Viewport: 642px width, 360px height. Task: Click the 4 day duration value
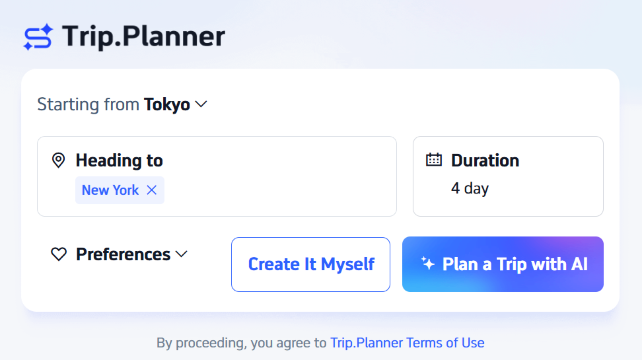coord(470,188)
